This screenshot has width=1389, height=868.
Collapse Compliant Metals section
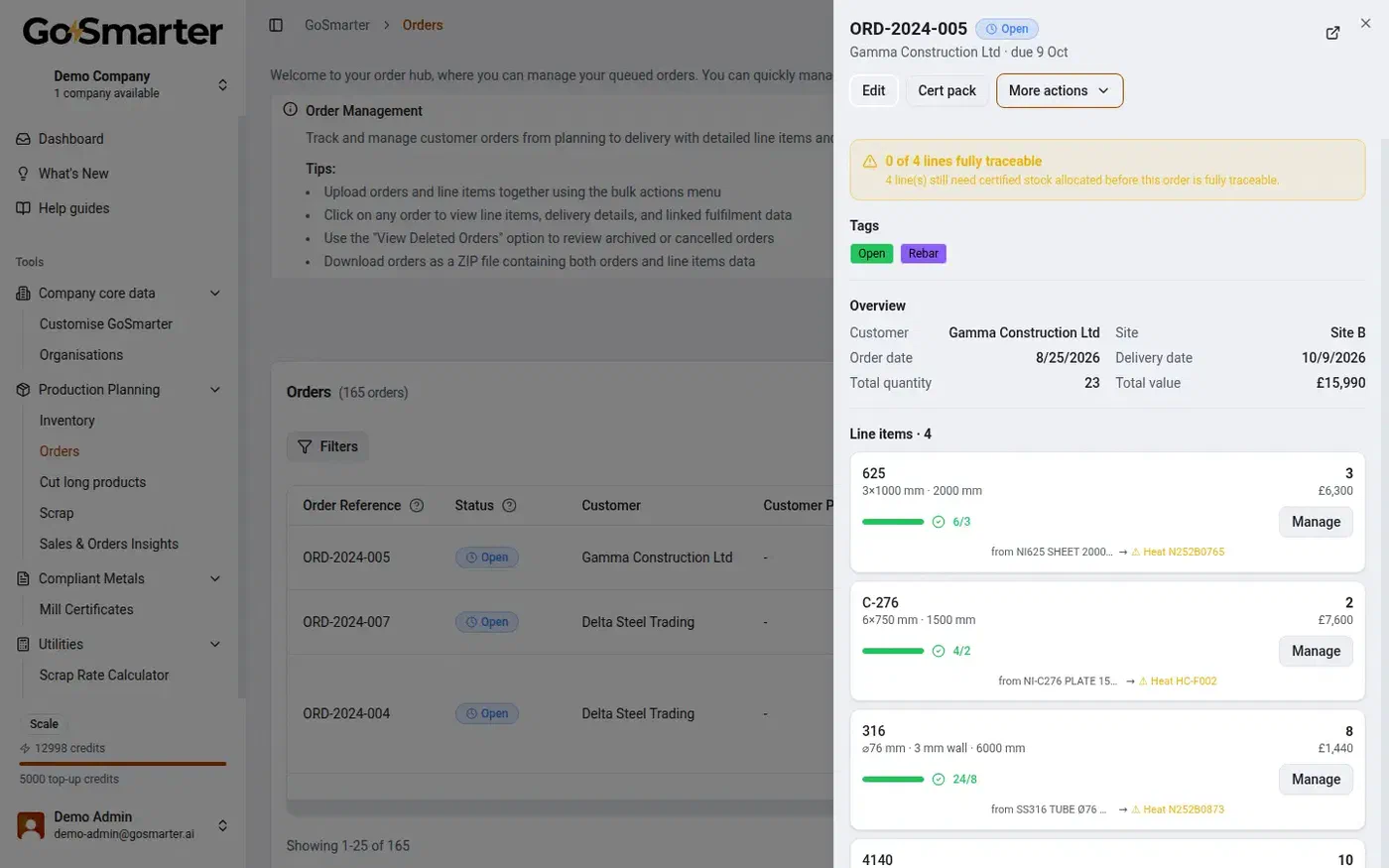(x=215, y=578)
